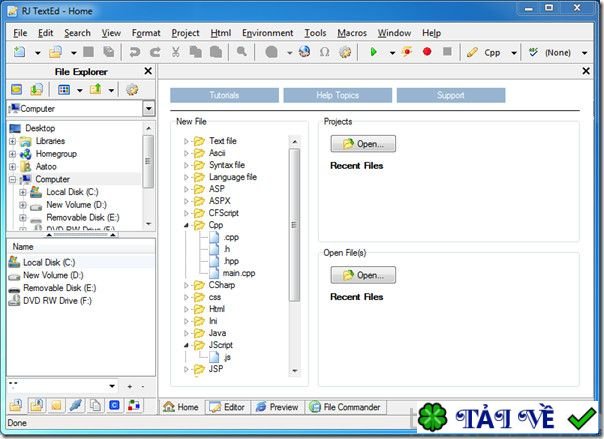Collapse the Cpp folder in New File

pyautogui.click(x=186, y=225)
